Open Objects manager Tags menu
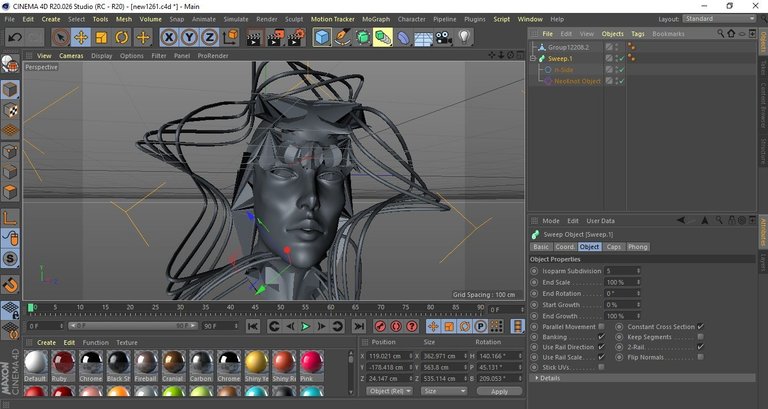The height and width of the screenshot is (409, 768). pyautogui.click(x=638, y=34)
